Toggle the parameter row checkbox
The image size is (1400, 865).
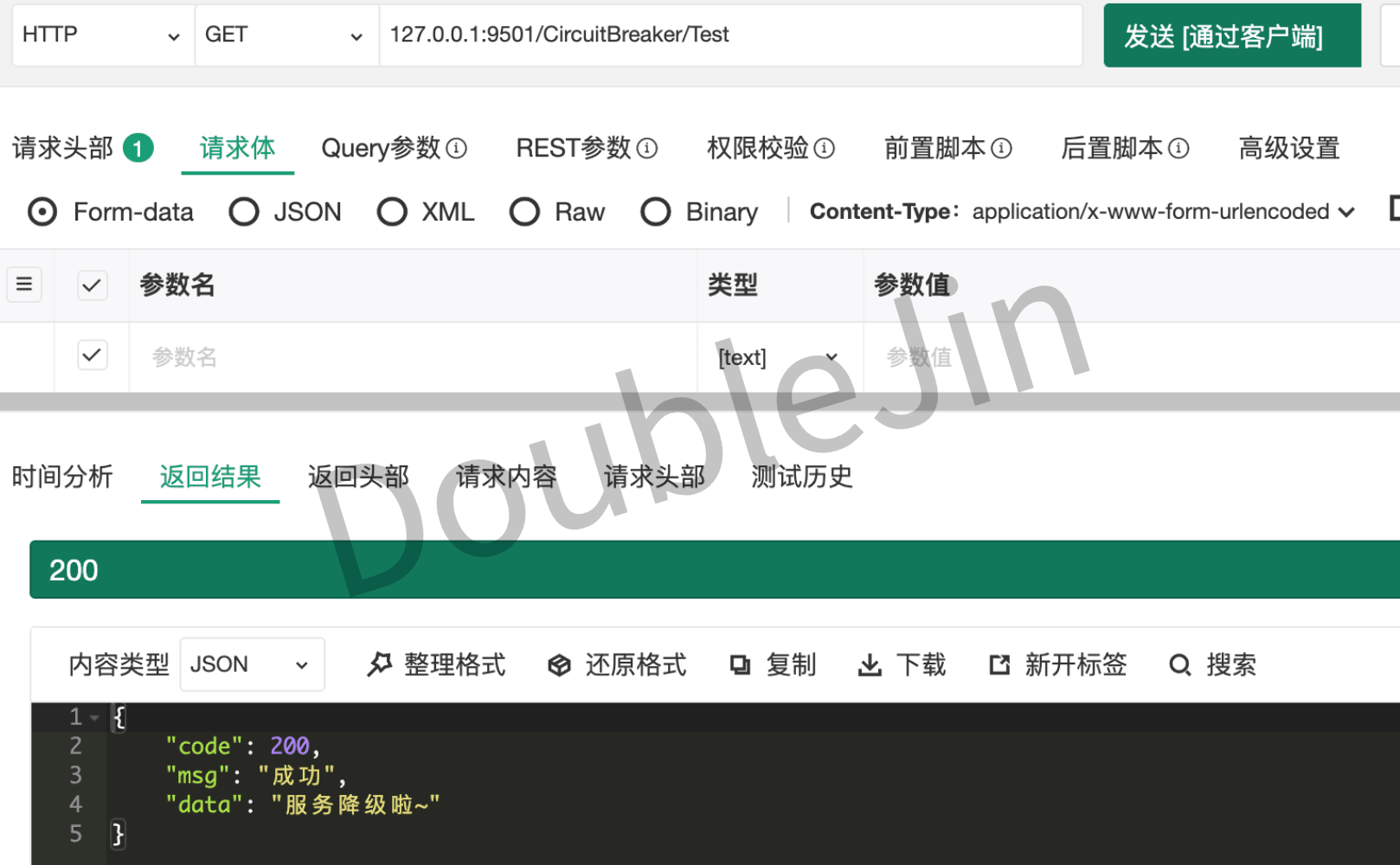pos(92,355)
